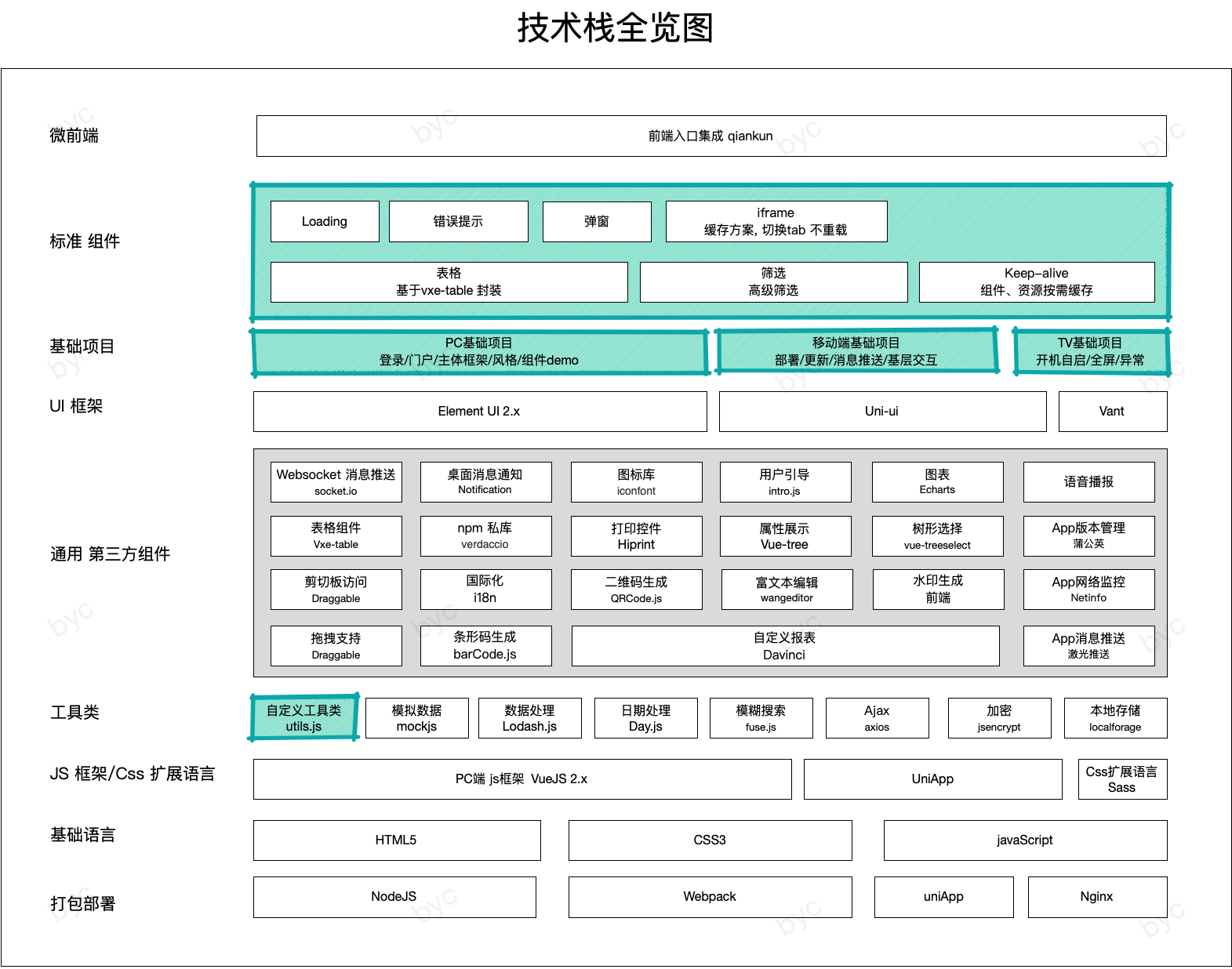1232x969 pixels.
Task: Select the 日期处理 Day.js box
Action: coord(646,718)
